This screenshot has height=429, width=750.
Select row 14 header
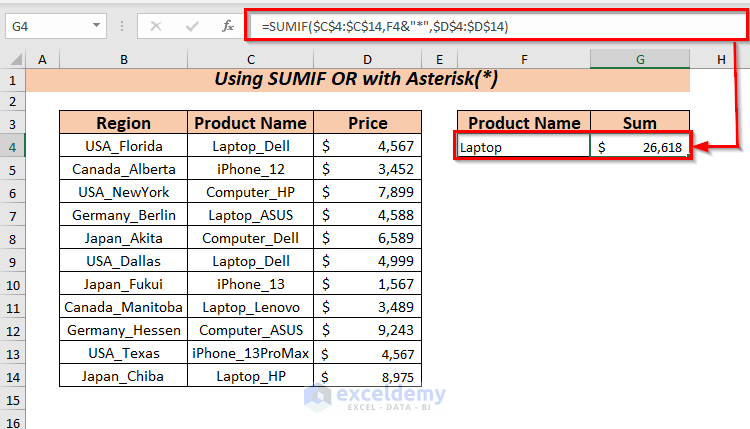point(13,376)
